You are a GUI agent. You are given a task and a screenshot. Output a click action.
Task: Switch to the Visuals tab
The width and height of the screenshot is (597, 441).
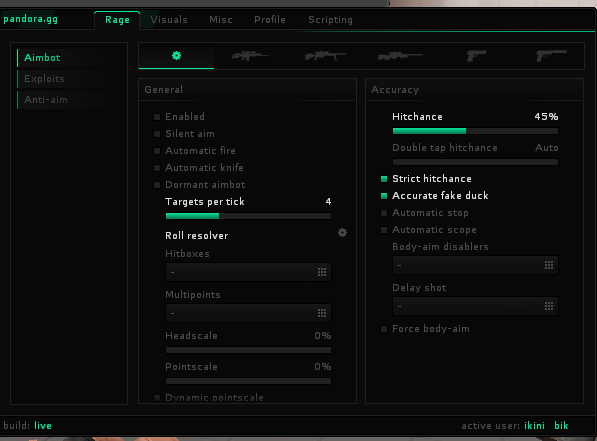169,20
